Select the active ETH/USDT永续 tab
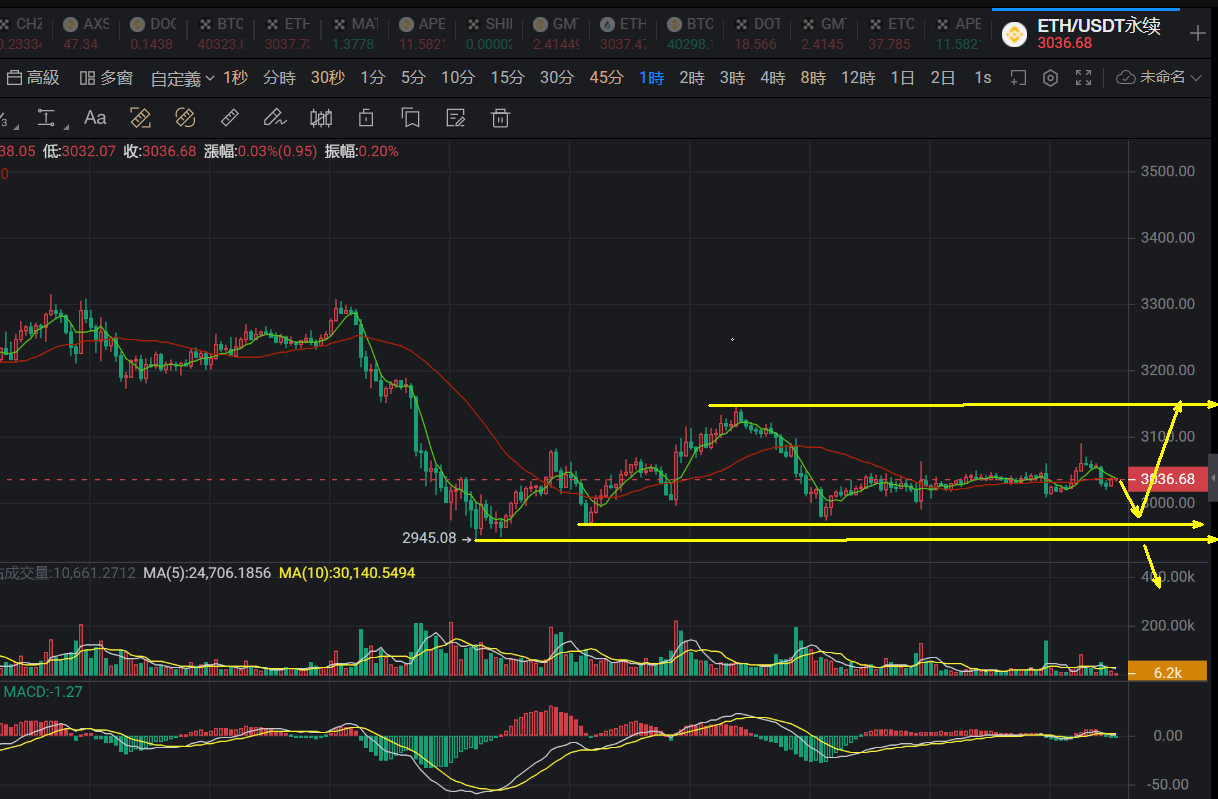The image size is (1218, 799). coord(1085,33)
